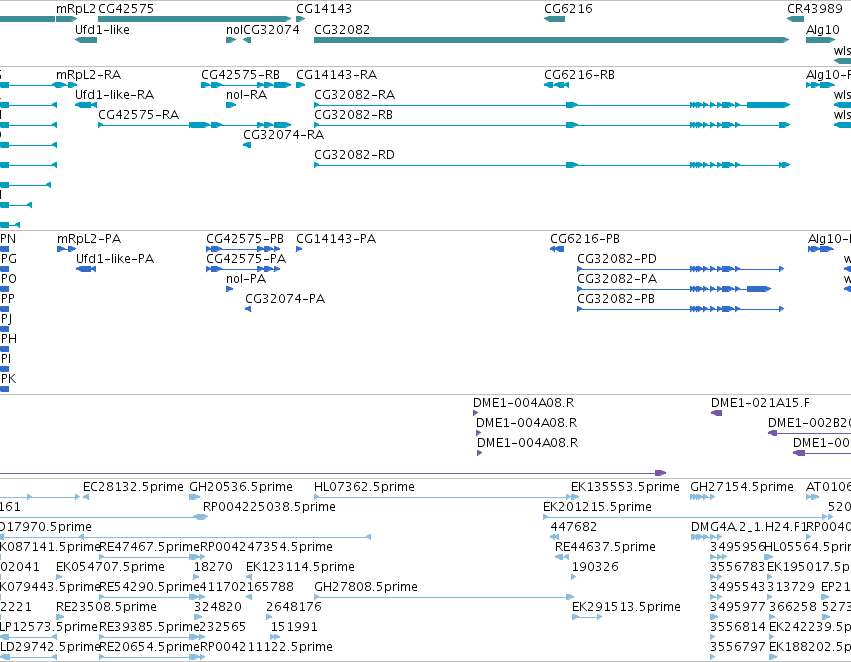Select the 447682 EST label
851x662 pixels.
pyautogui.click(x=574, y=527)
